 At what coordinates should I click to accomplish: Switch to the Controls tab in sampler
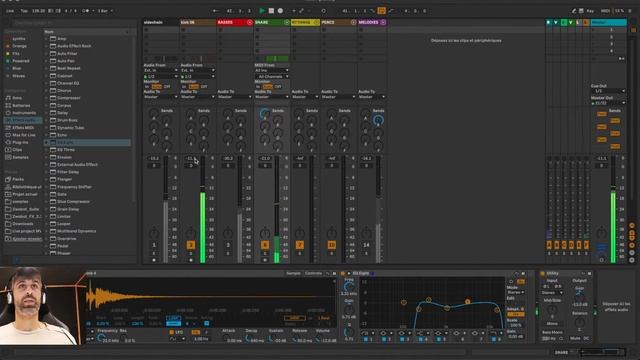pyautogui.click(x=313, y=273)
